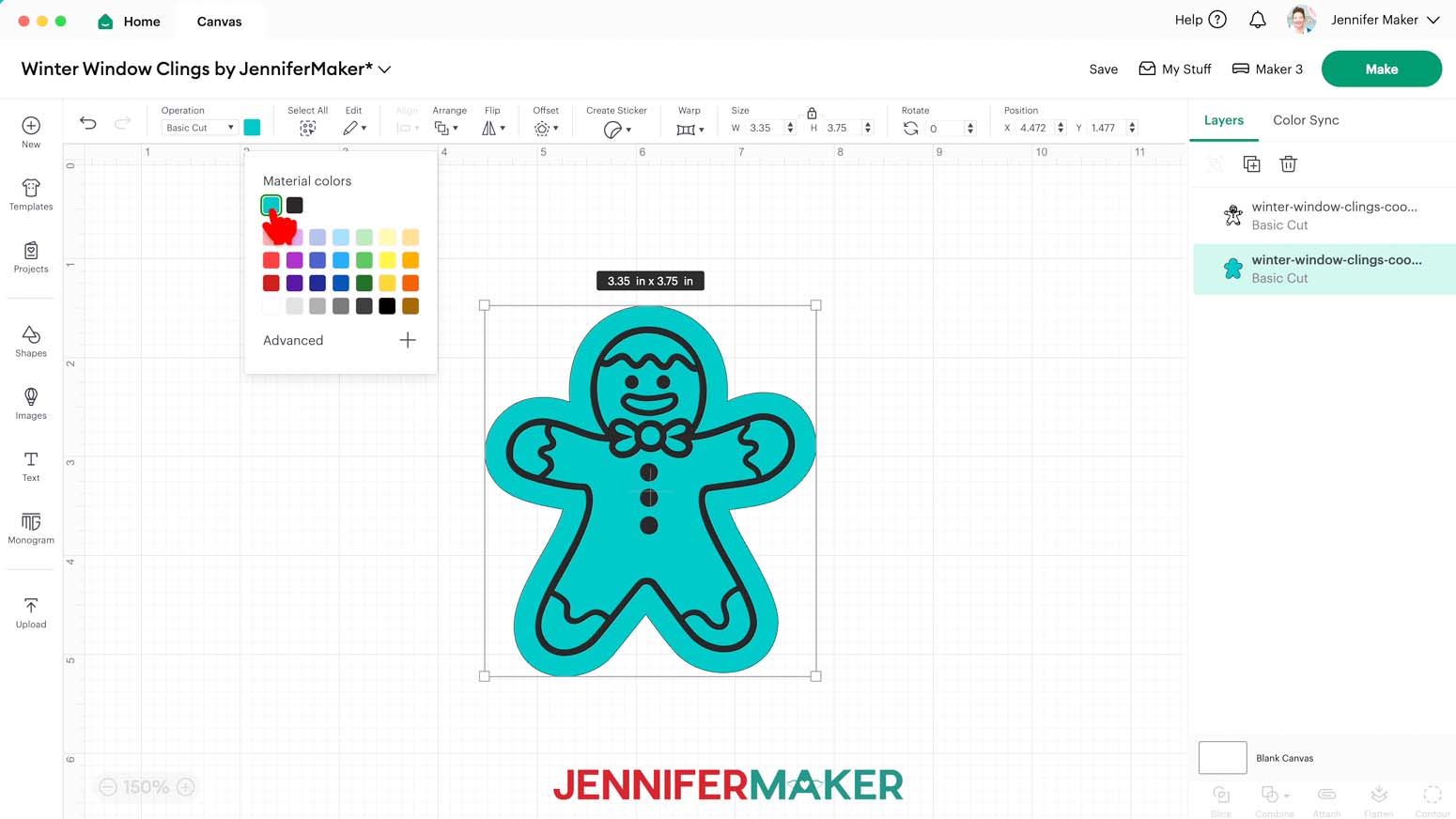Viewport: 1456px width, 819px height.
Task: Click the Flatten tool
Action: pos(1378,800)
